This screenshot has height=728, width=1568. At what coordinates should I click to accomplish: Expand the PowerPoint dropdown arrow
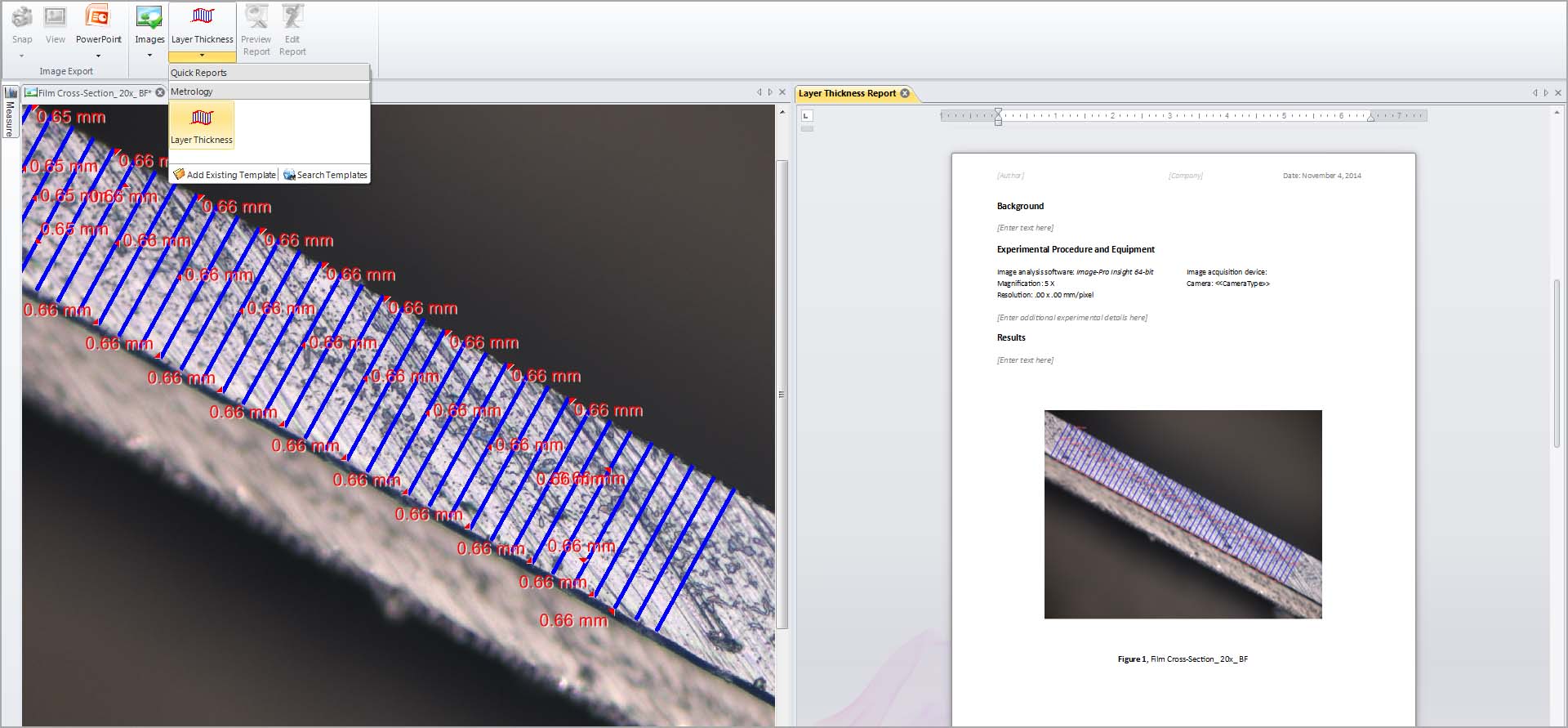[x=98, y=56]
